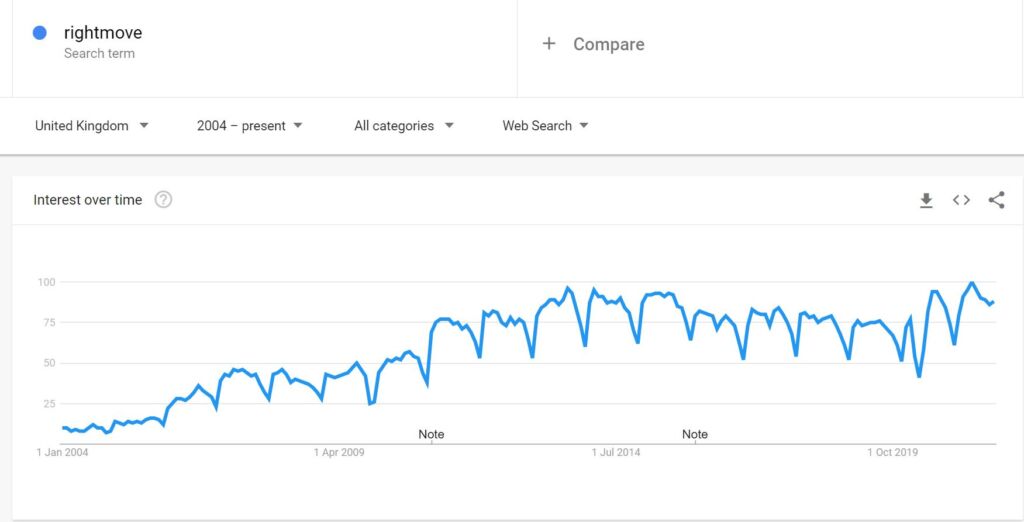
Task: Click the 1 Jul 2014 axis label
Action: click(615, 452)
